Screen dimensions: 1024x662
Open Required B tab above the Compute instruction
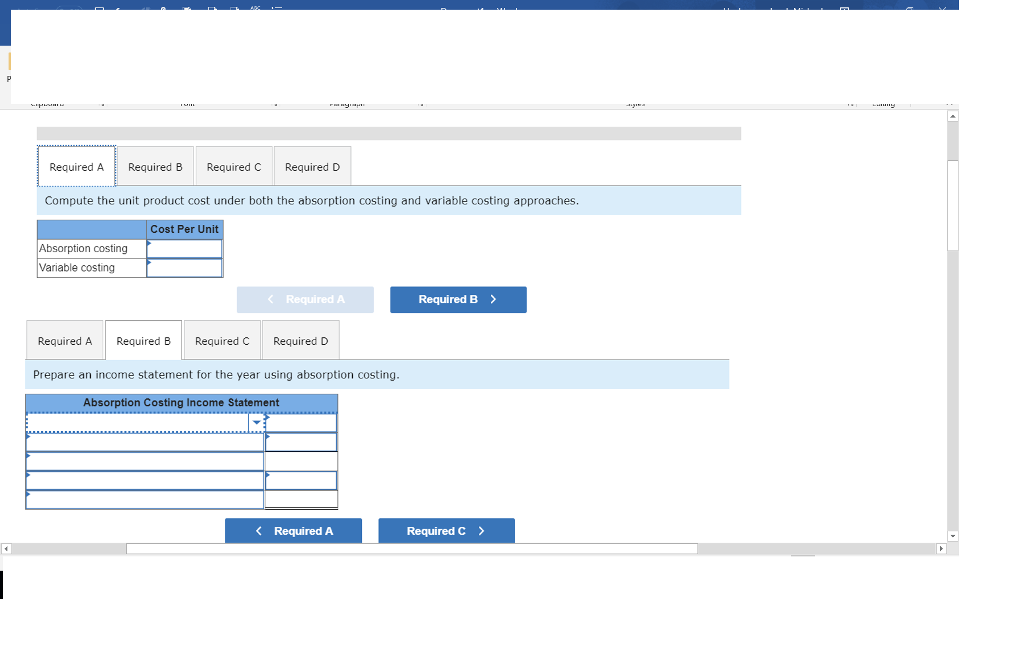click(155, 166)
